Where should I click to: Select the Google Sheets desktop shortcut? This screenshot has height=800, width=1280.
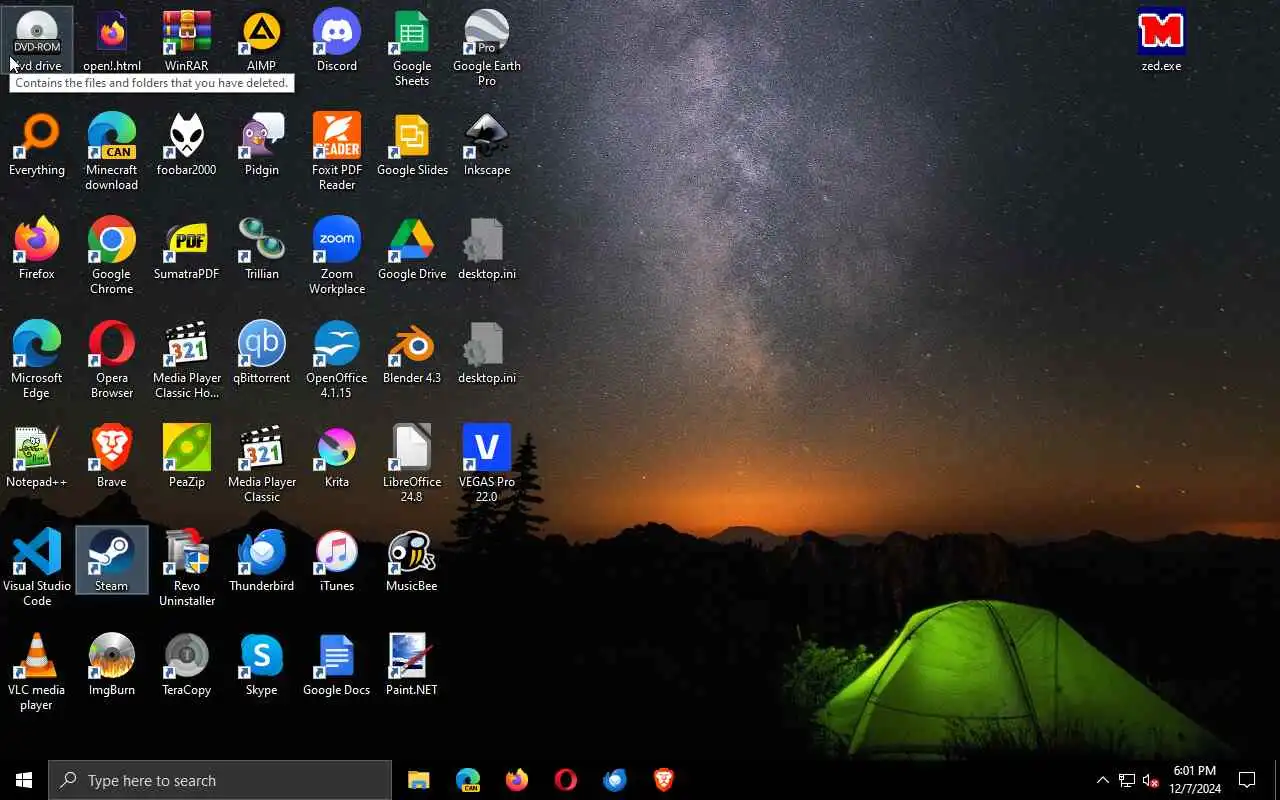(412, 48)
